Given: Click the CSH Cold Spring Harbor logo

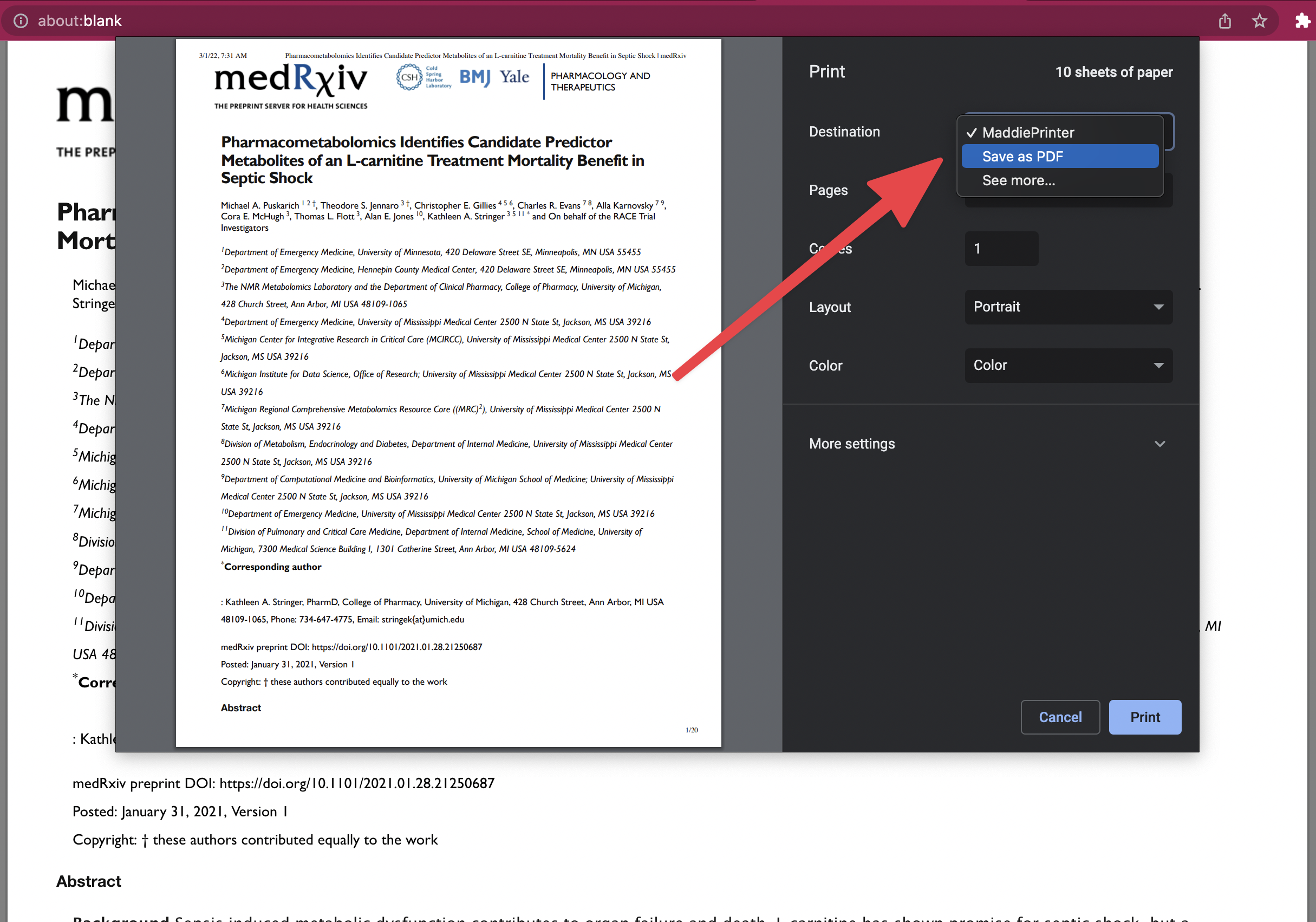Looking at the screenshot, I should [423, 77].
